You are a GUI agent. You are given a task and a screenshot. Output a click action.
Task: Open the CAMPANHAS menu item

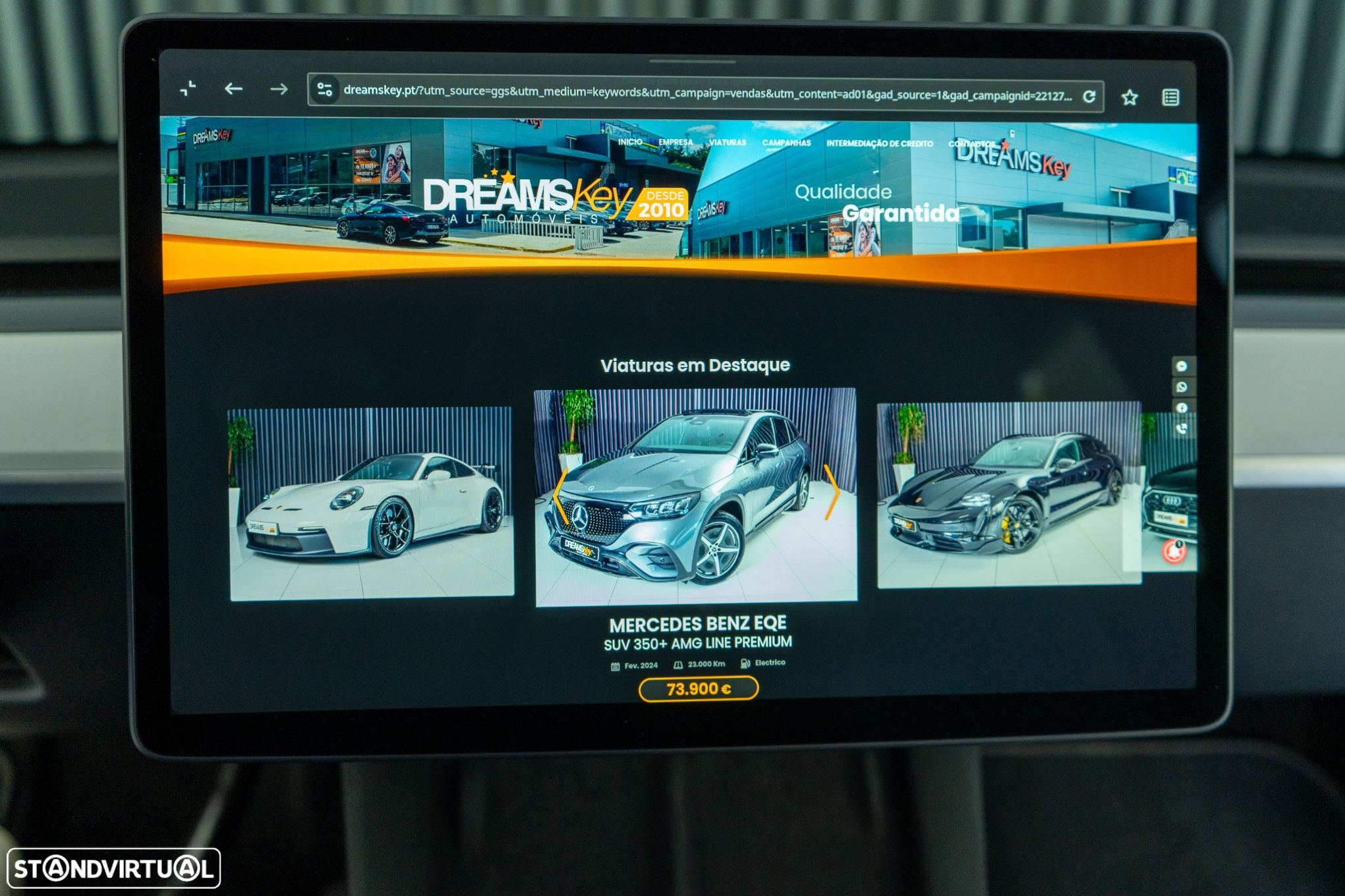coord(786,143)
